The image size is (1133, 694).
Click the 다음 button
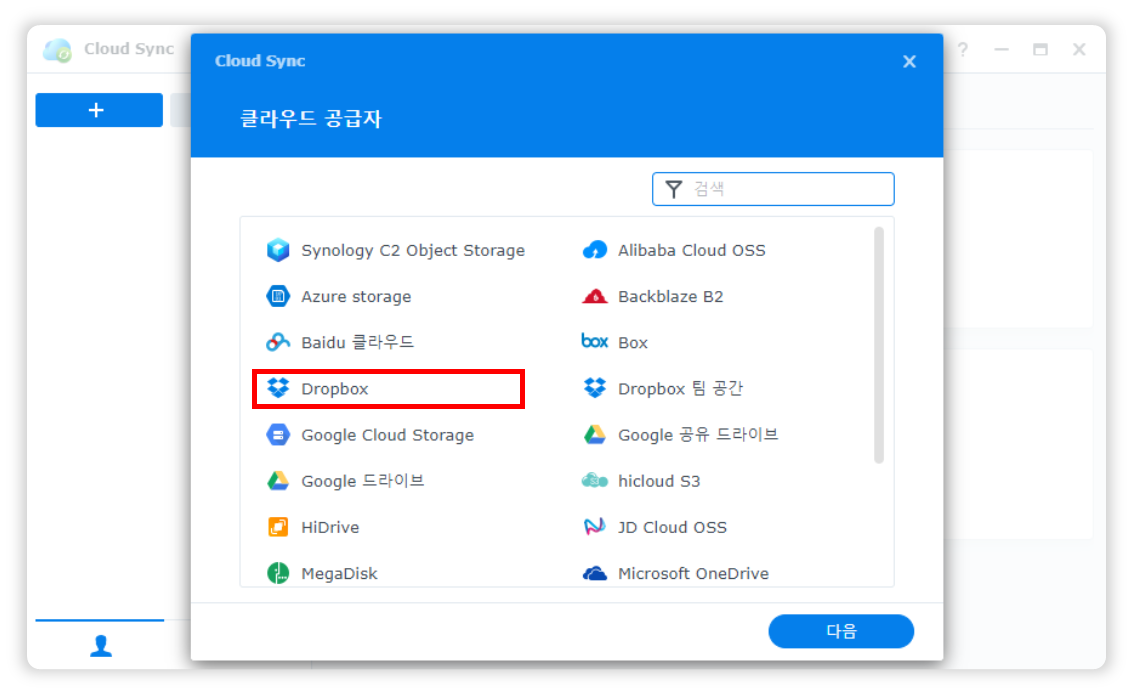click(841, 631)
